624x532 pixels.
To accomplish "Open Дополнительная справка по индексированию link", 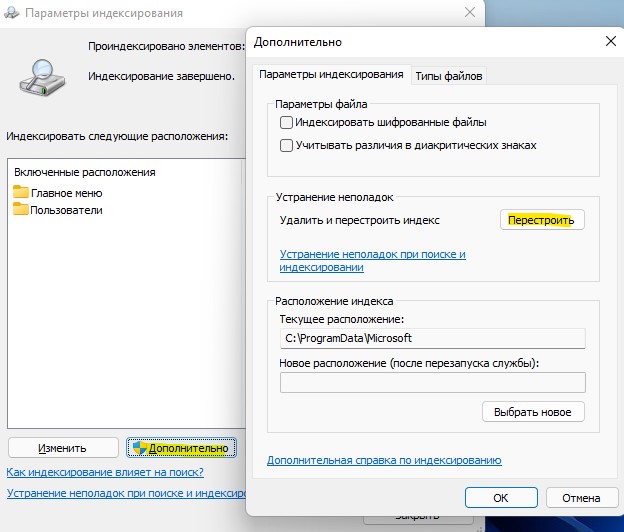I will click(384, 460).
